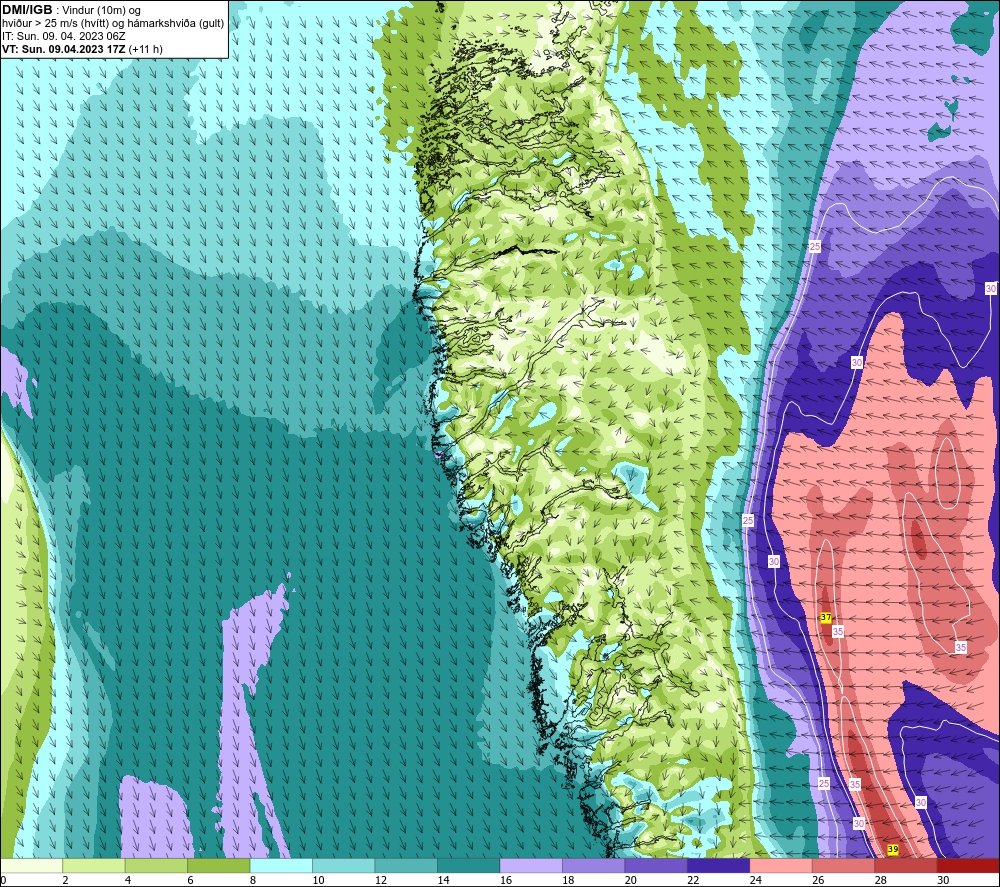Click the light teal 10–12 legend swatch

[344, 866]
